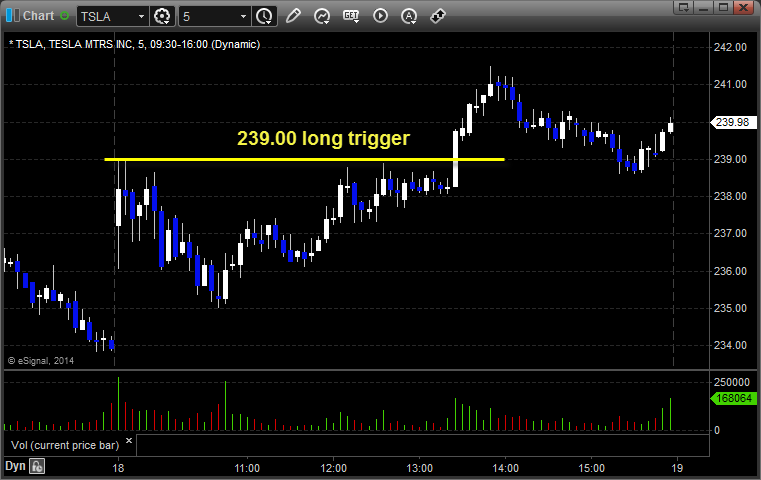The width and height of the screenshot is (761, 480).
Task: Click the green 168064 volume tag
Action: [x=733, y=398]
